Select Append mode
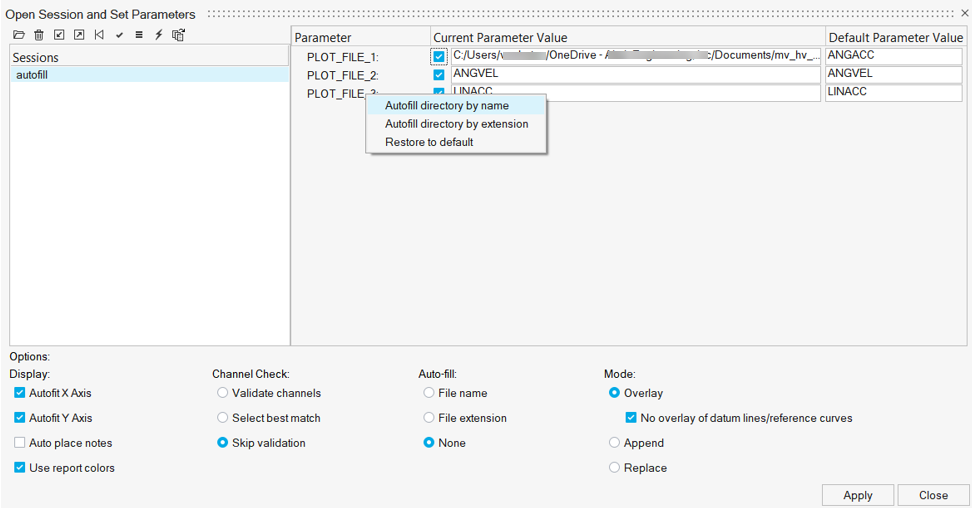The image size is (972, 508). click(x=614, y=443)
